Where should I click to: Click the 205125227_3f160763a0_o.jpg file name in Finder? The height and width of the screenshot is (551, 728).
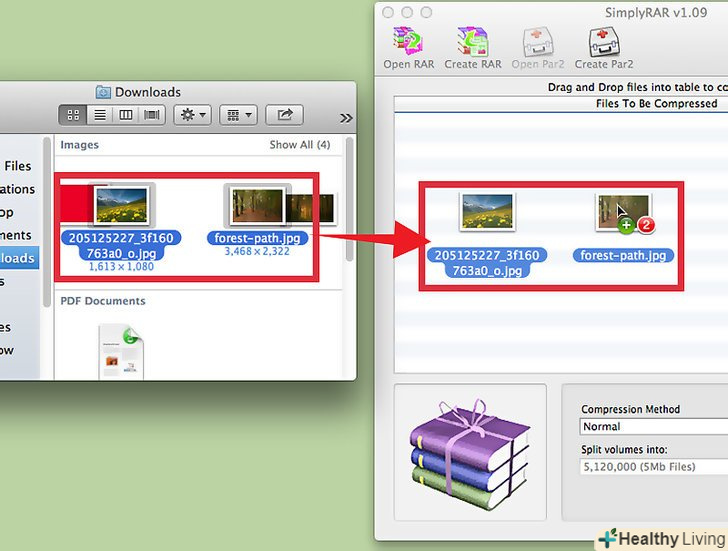[x=121, y=246]
